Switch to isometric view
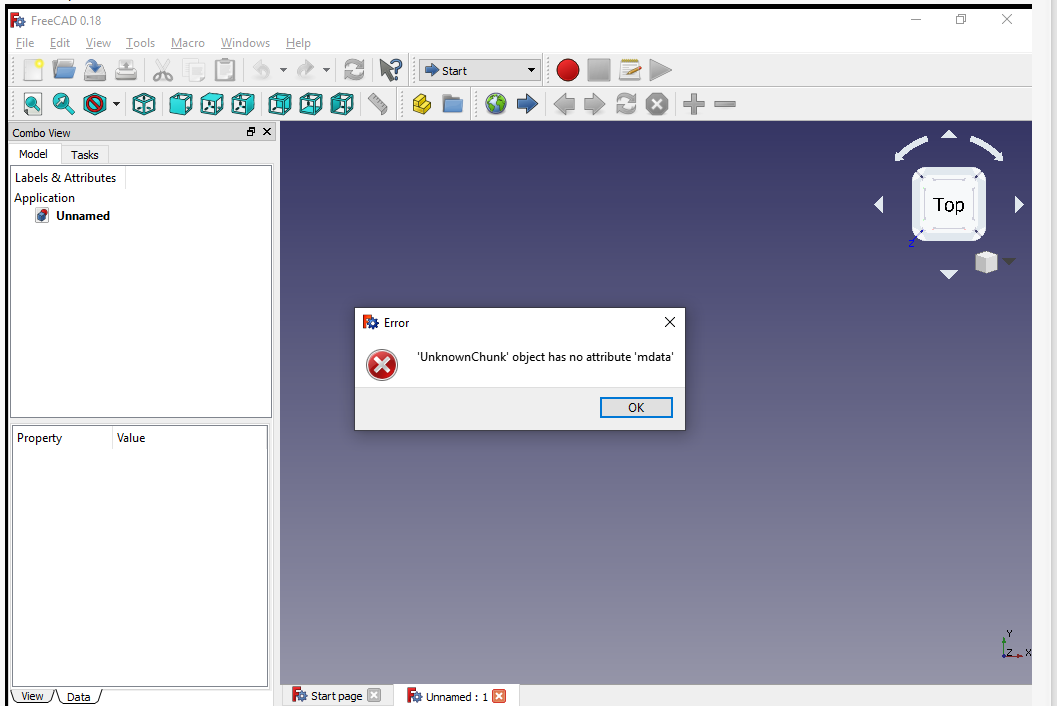The image size is (1057, 706). click(143, 103)
